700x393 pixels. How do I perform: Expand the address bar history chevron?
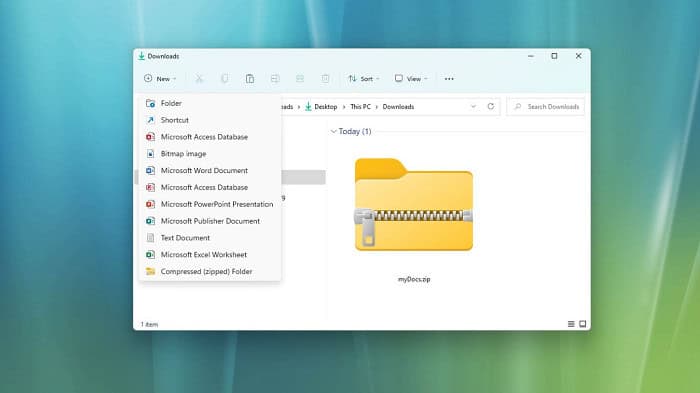473,106
